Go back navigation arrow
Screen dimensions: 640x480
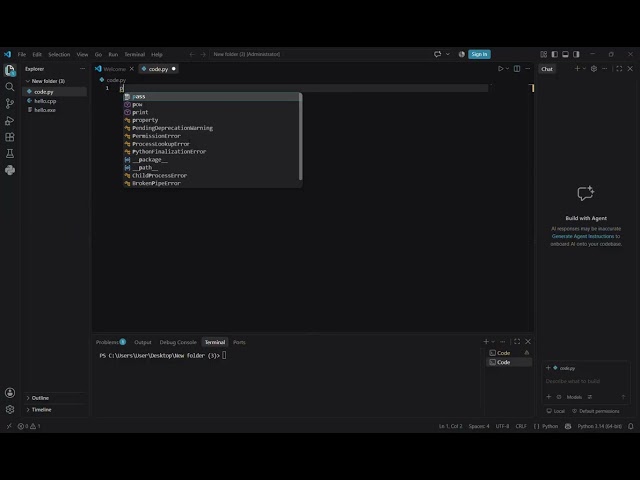click(x=192, y=54)
